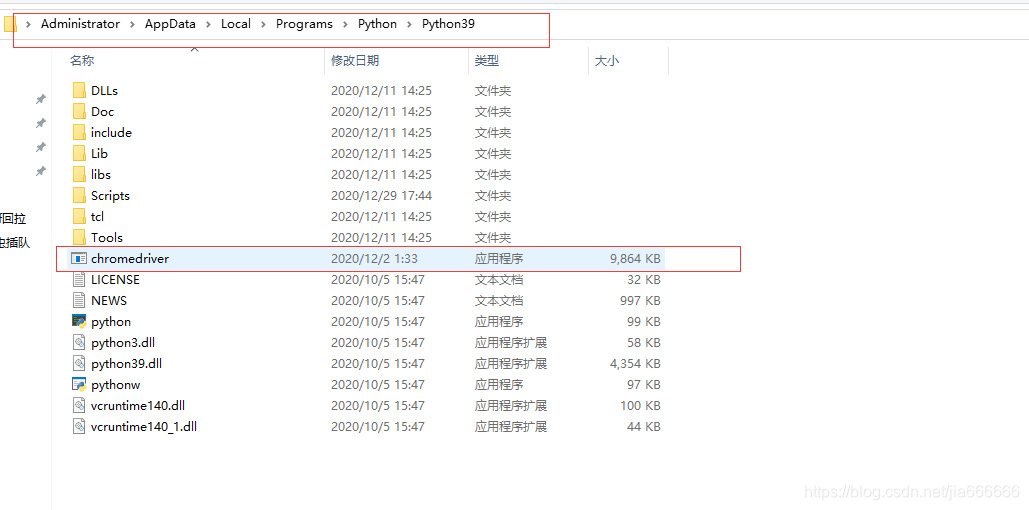Sort files by 名称 column
Image resolution: width=1029 pixels, height=510 pixels.
click(82, 61)
